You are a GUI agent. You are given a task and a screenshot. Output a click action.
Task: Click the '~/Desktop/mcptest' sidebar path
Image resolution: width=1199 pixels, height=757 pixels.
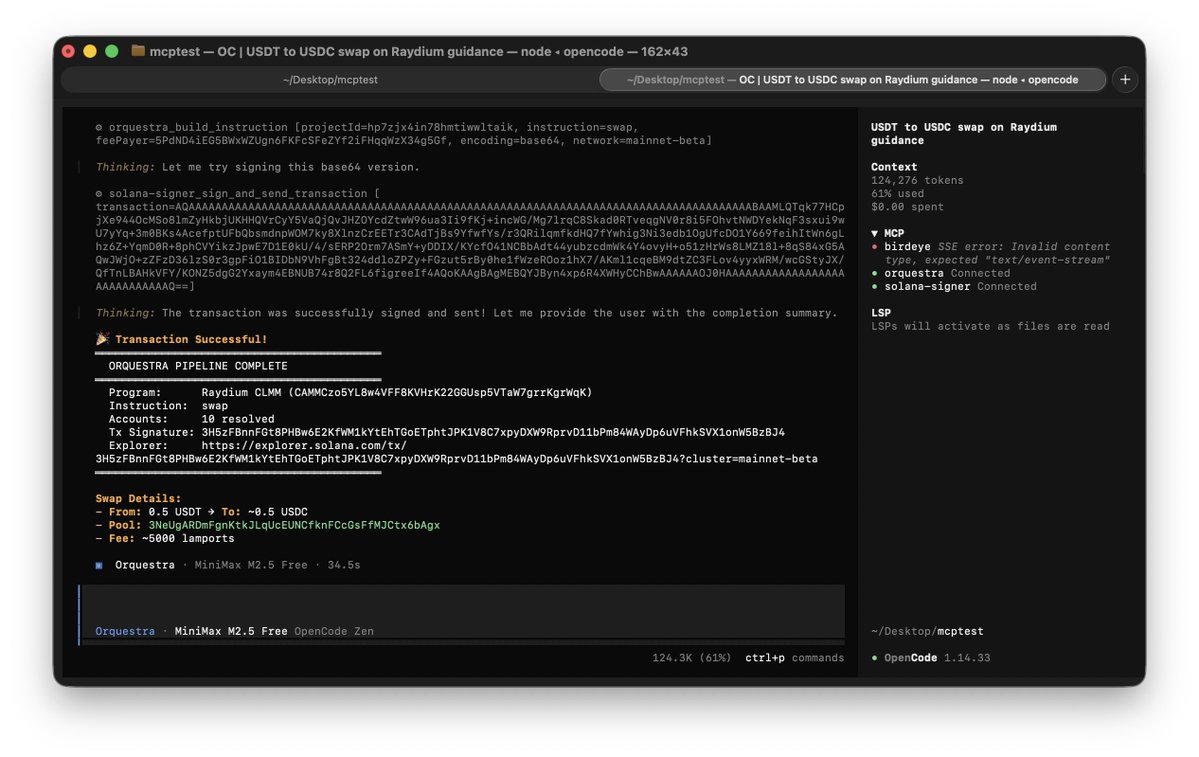[927, 631]
